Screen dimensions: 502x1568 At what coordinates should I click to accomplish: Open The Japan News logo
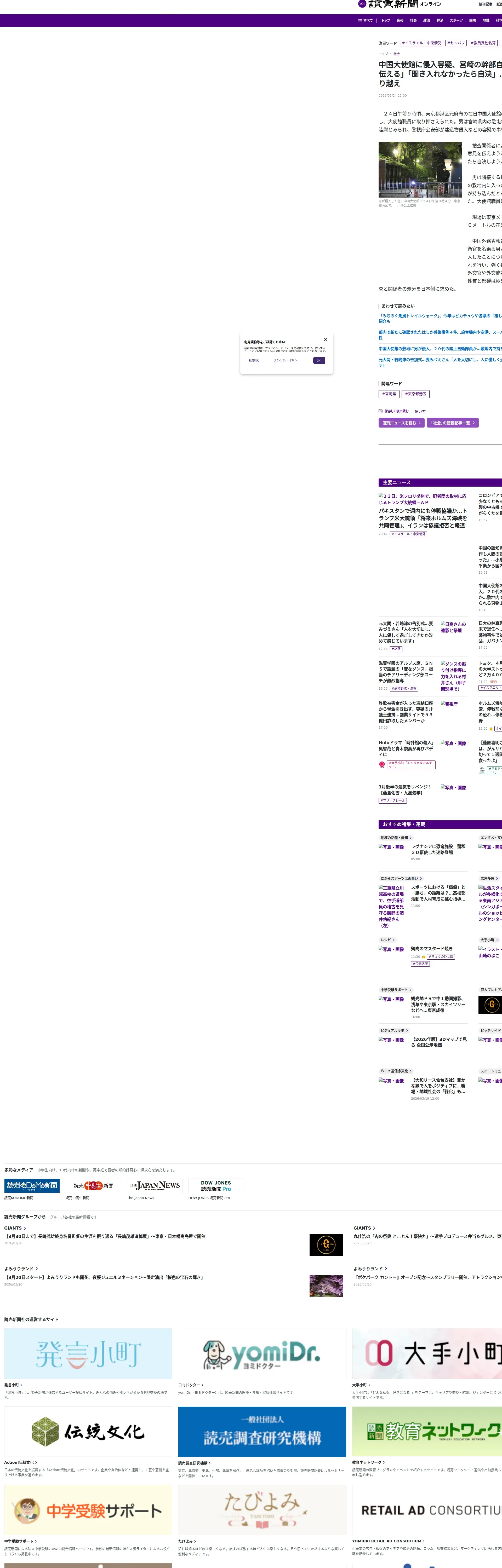[155, 1185]
